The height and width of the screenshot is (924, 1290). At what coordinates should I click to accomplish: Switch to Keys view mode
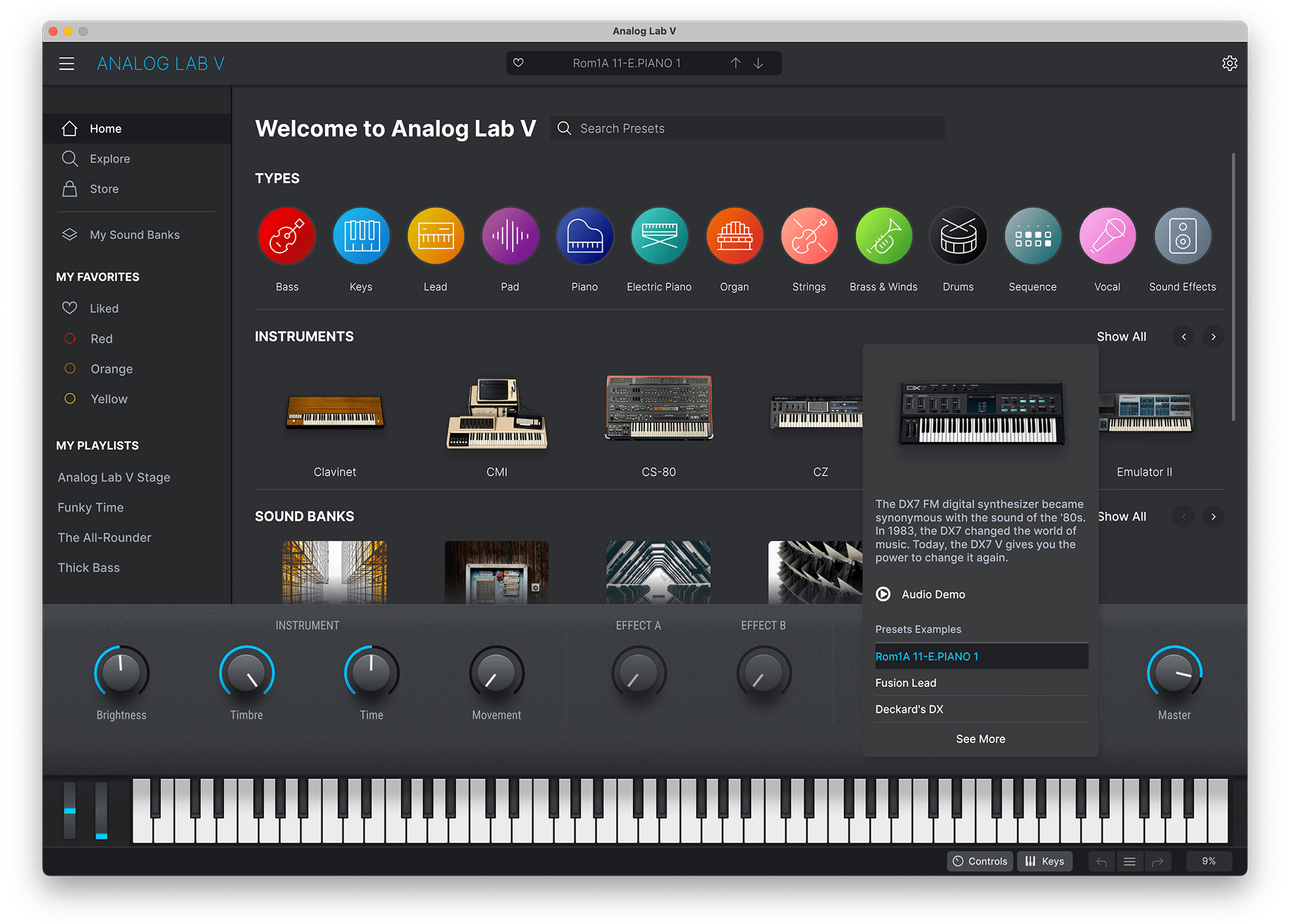pos(1045,861)
